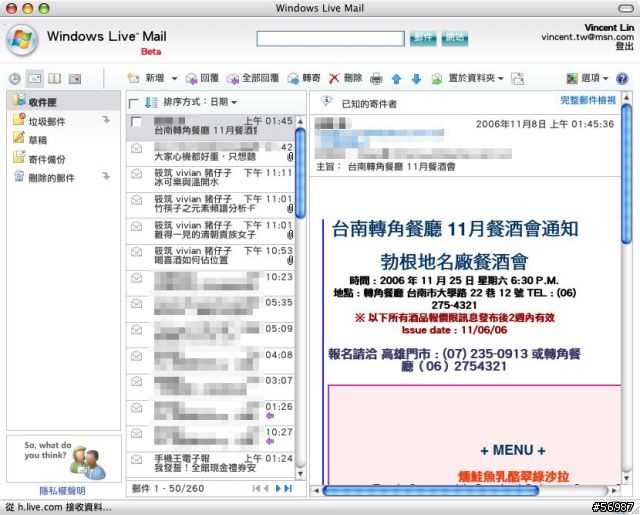
Task: Click the blurred message at 03:07
Action: point(210,386)
